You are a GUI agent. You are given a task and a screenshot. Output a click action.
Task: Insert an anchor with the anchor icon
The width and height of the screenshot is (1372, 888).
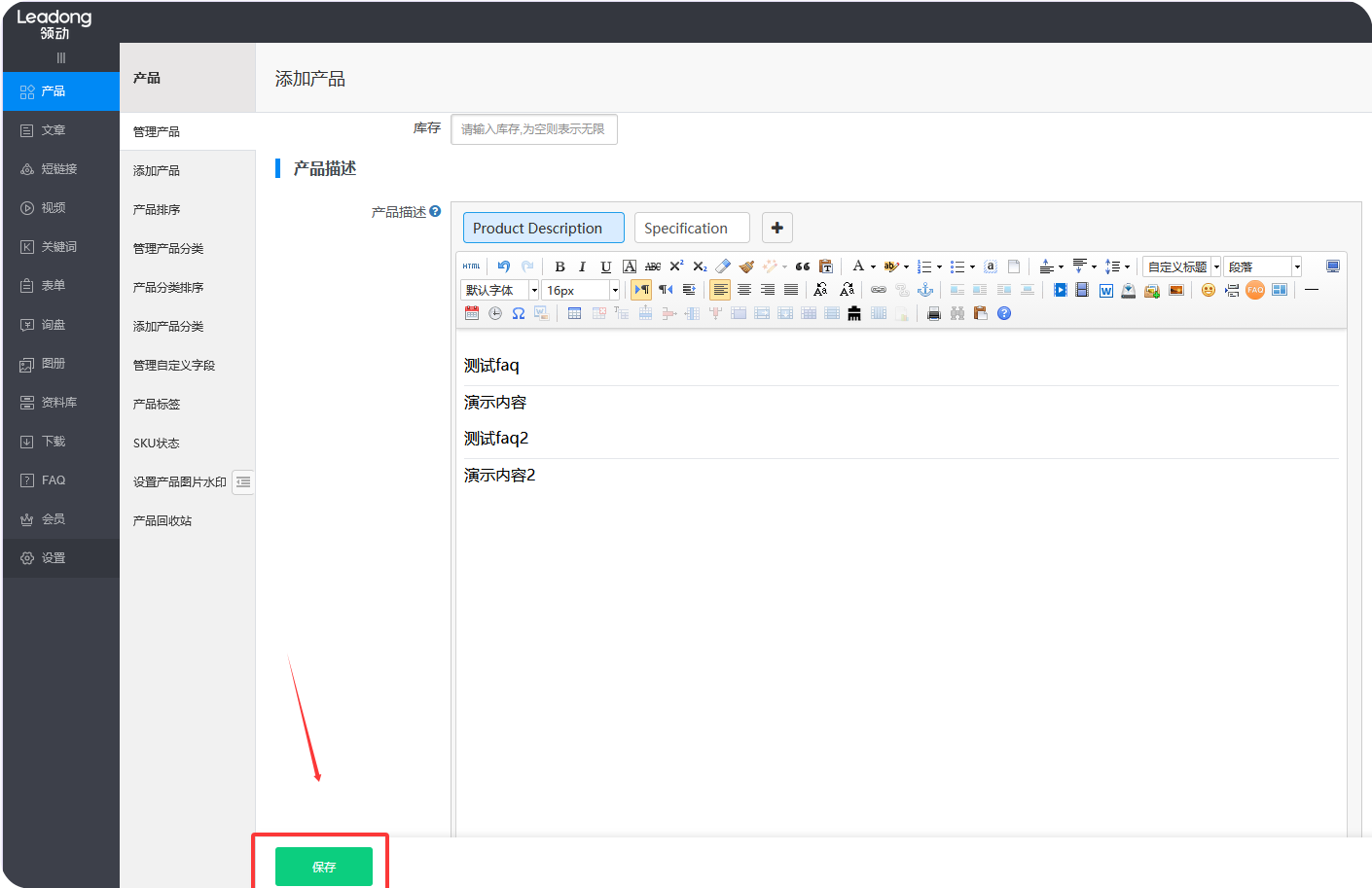[925, 290]
